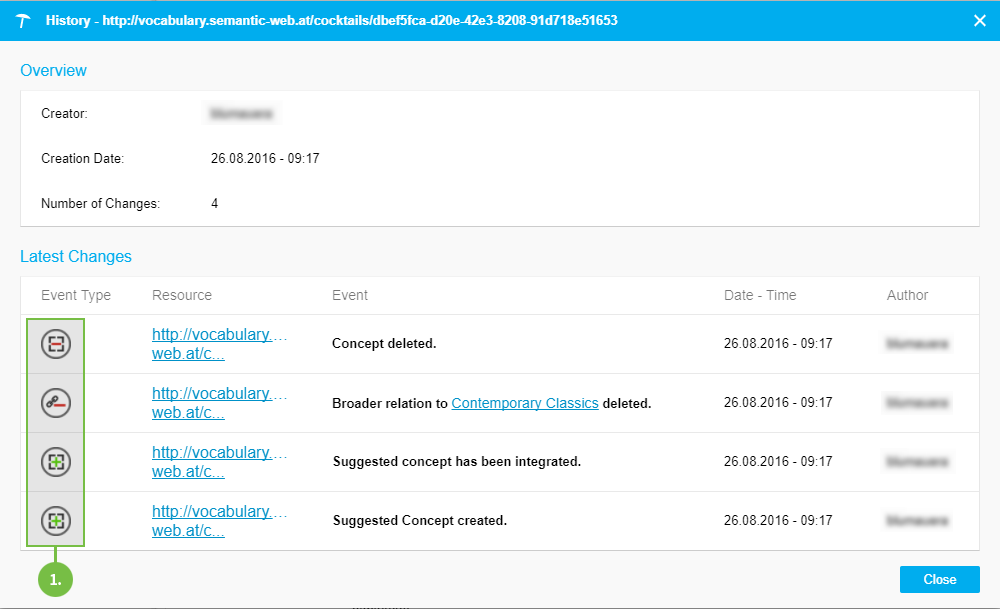Image resolution: width=1000 pixels, height=609 pixels.
Task: Click the Date - Time column header
Action: (x=760, y=295)
